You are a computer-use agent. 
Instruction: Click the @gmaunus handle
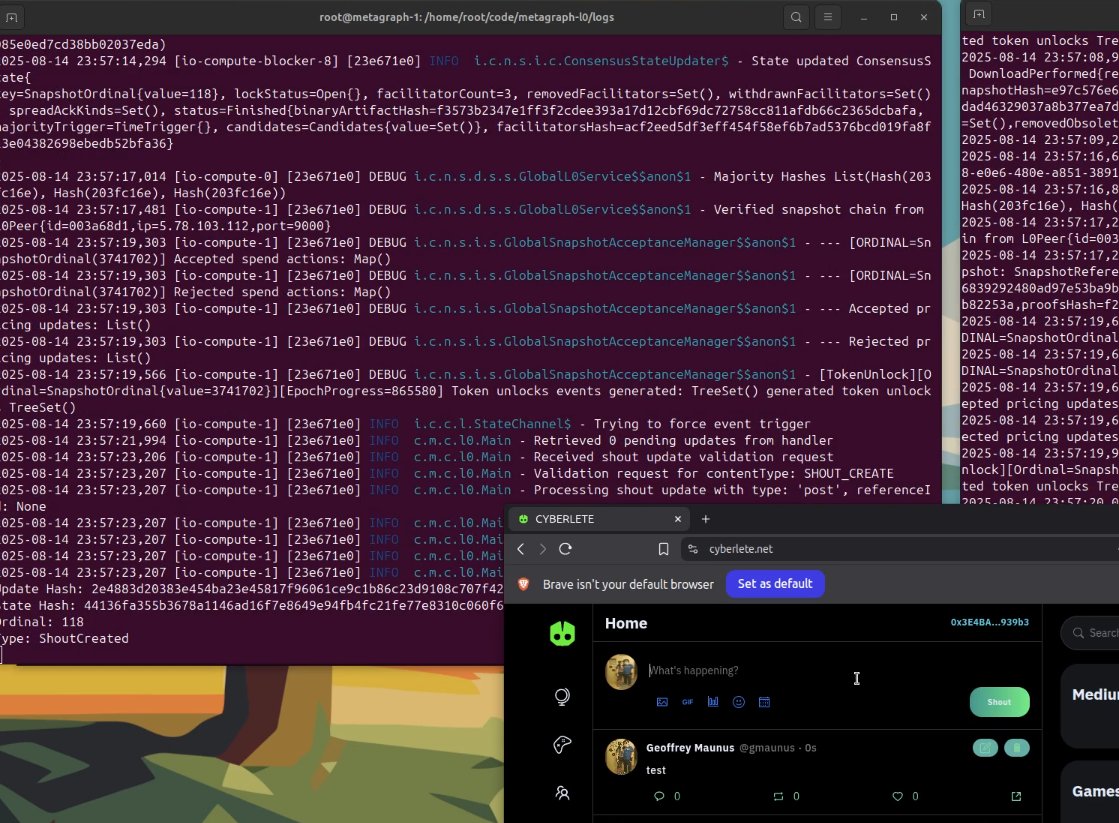(x=766, y=748)
